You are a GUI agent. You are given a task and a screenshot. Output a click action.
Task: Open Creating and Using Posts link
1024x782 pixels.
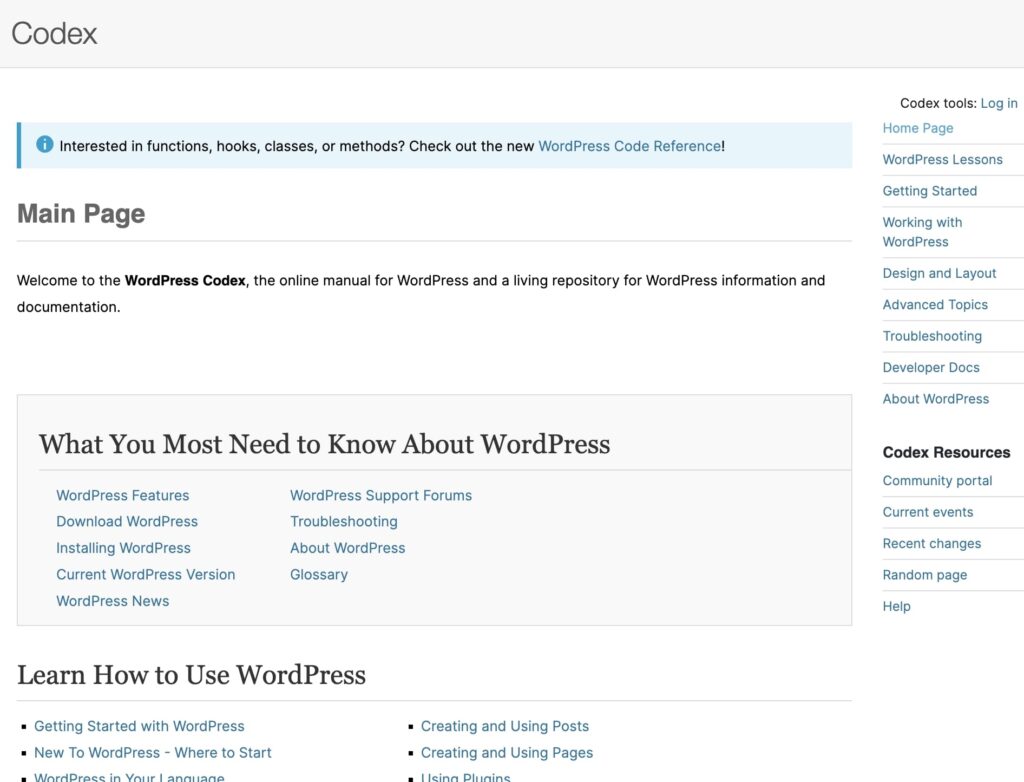(505, 726)
